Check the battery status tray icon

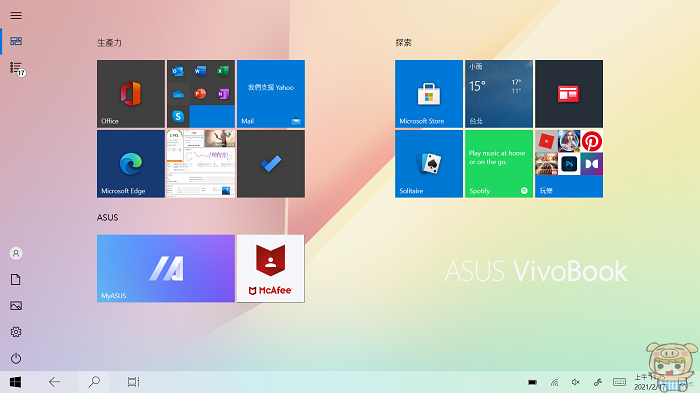[533, 382]
